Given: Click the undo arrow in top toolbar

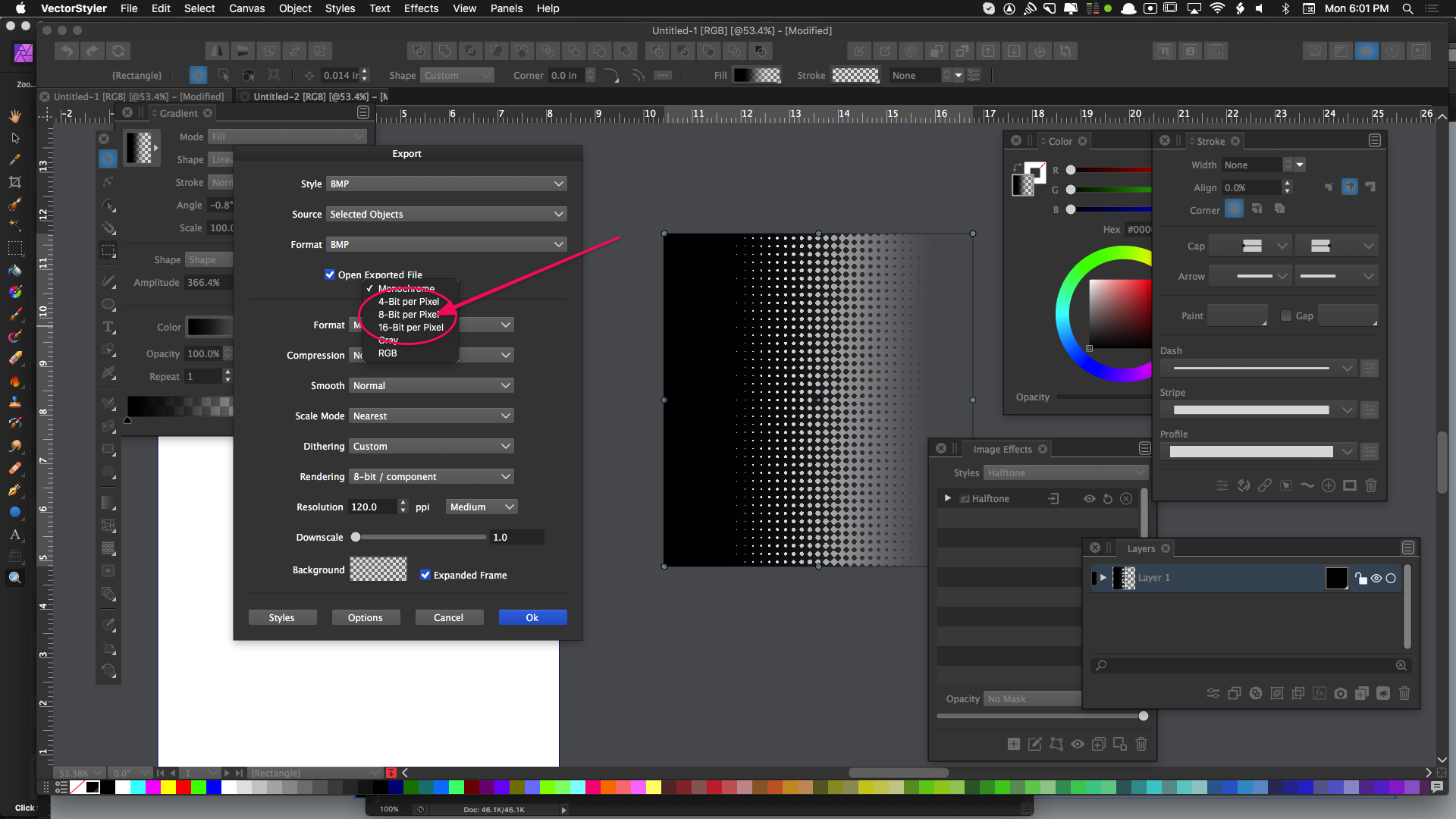Looking at the screenshot, I should coord(67,51).
